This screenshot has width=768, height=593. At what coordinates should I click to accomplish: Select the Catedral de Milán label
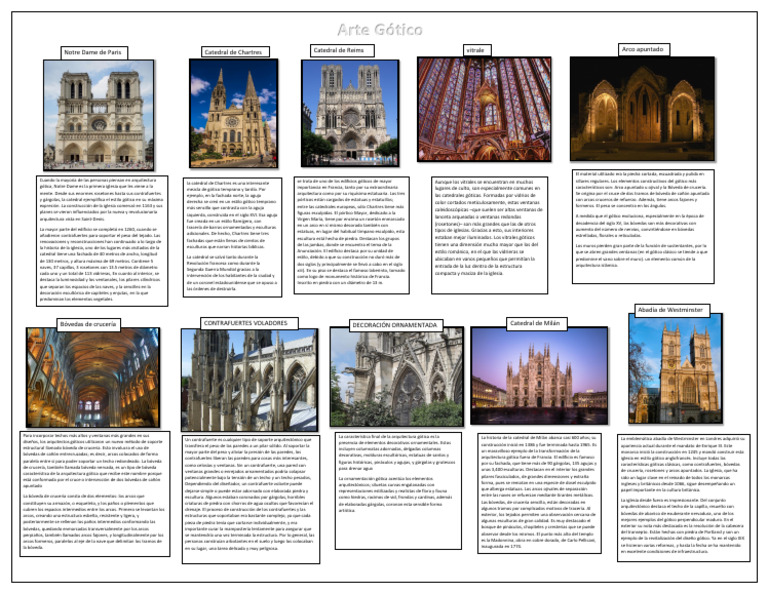pos(536,323)
